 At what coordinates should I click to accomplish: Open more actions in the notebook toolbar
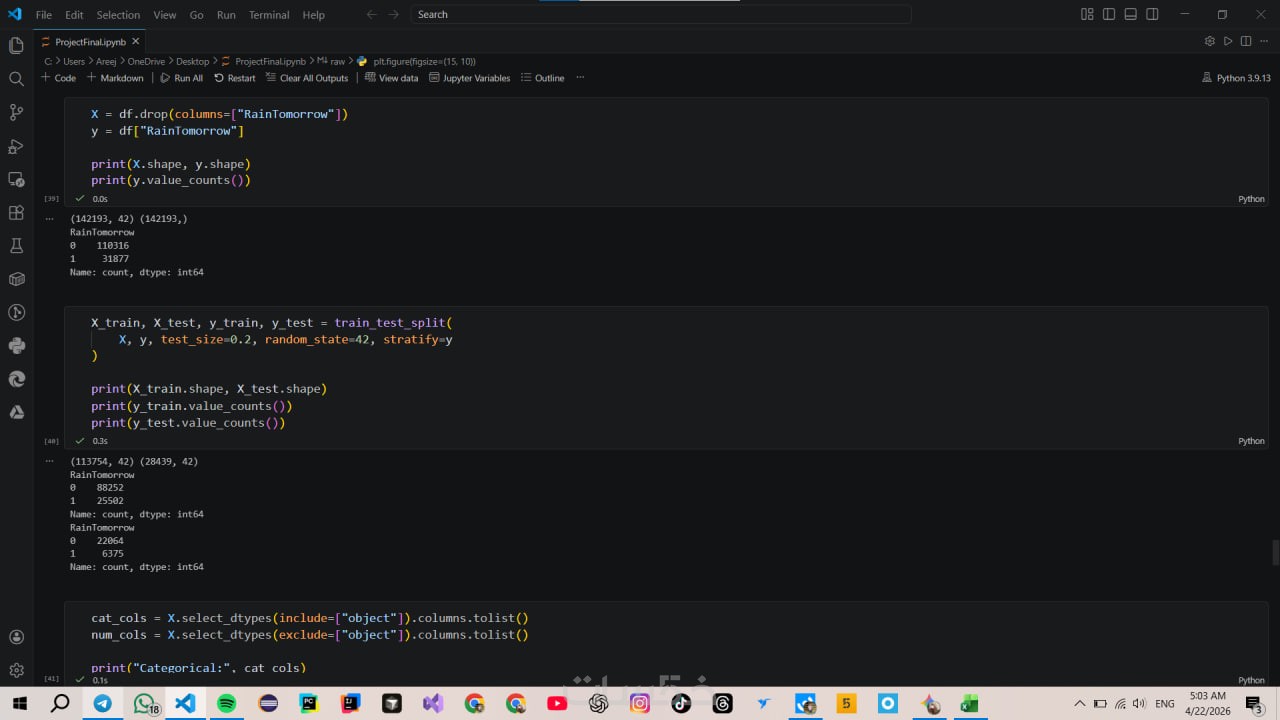(x=580, y=78)
